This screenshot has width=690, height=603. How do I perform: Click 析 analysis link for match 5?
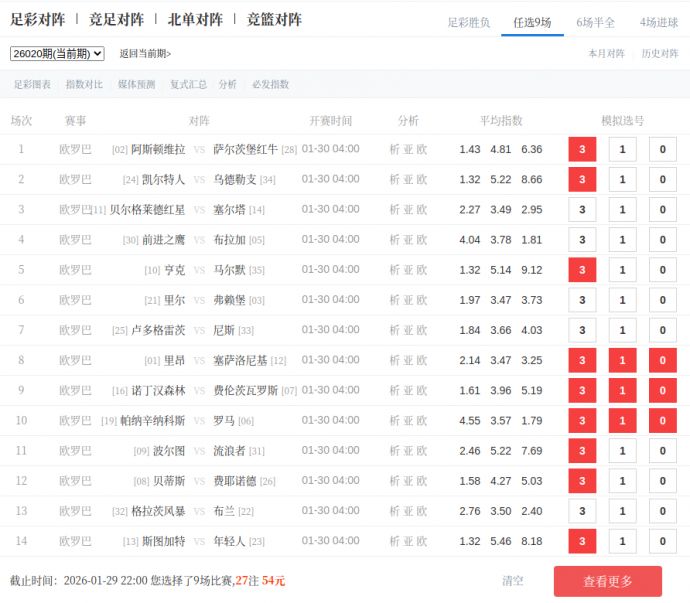tap(394, 270)
